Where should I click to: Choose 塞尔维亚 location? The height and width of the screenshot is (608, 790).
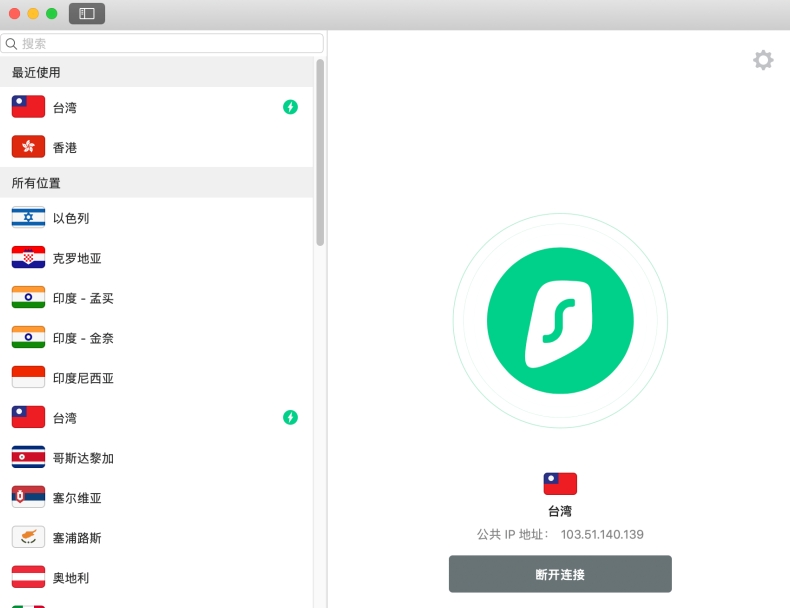156,498
